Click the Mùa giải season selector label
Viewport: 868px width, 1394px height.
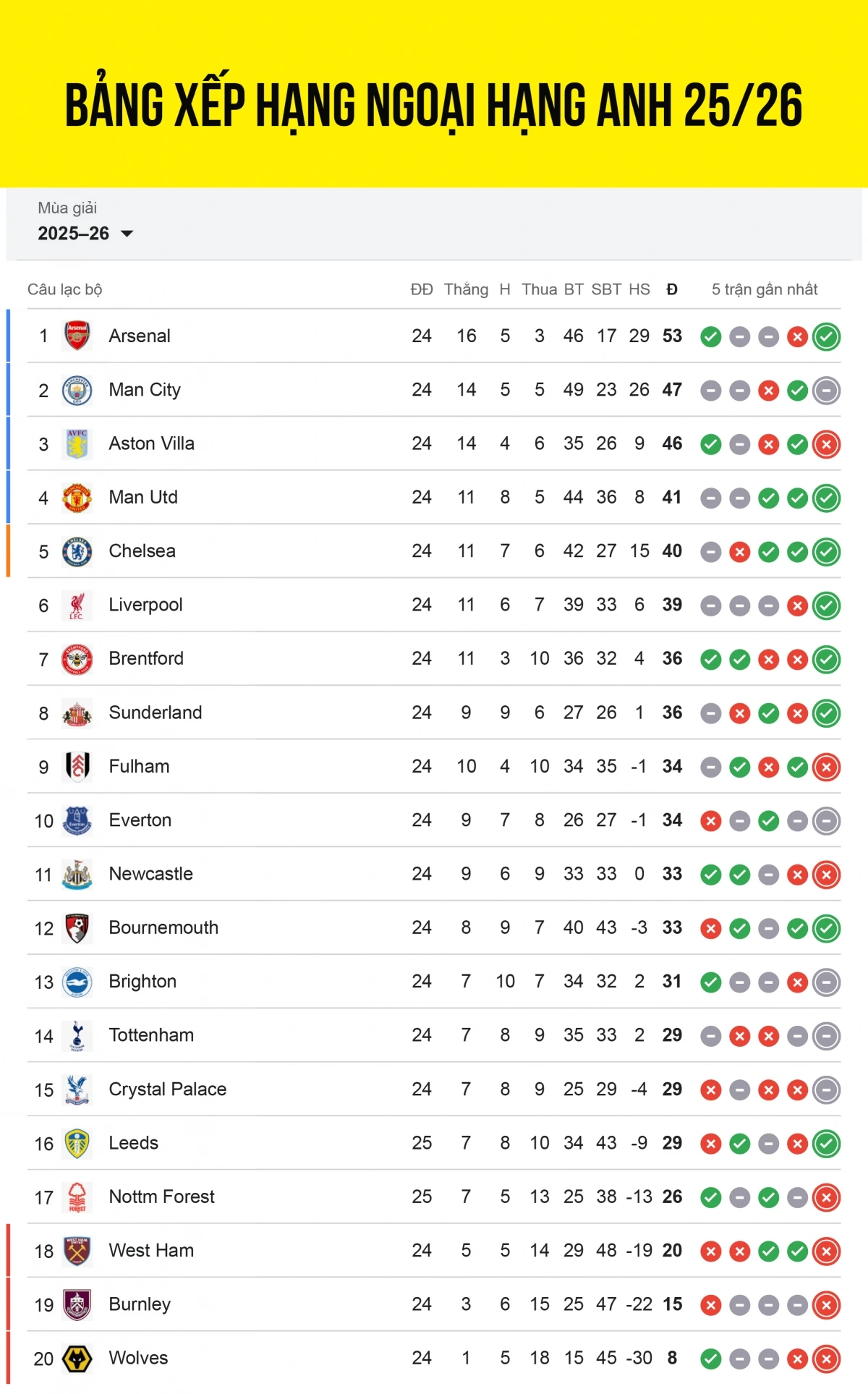(67, 208)
